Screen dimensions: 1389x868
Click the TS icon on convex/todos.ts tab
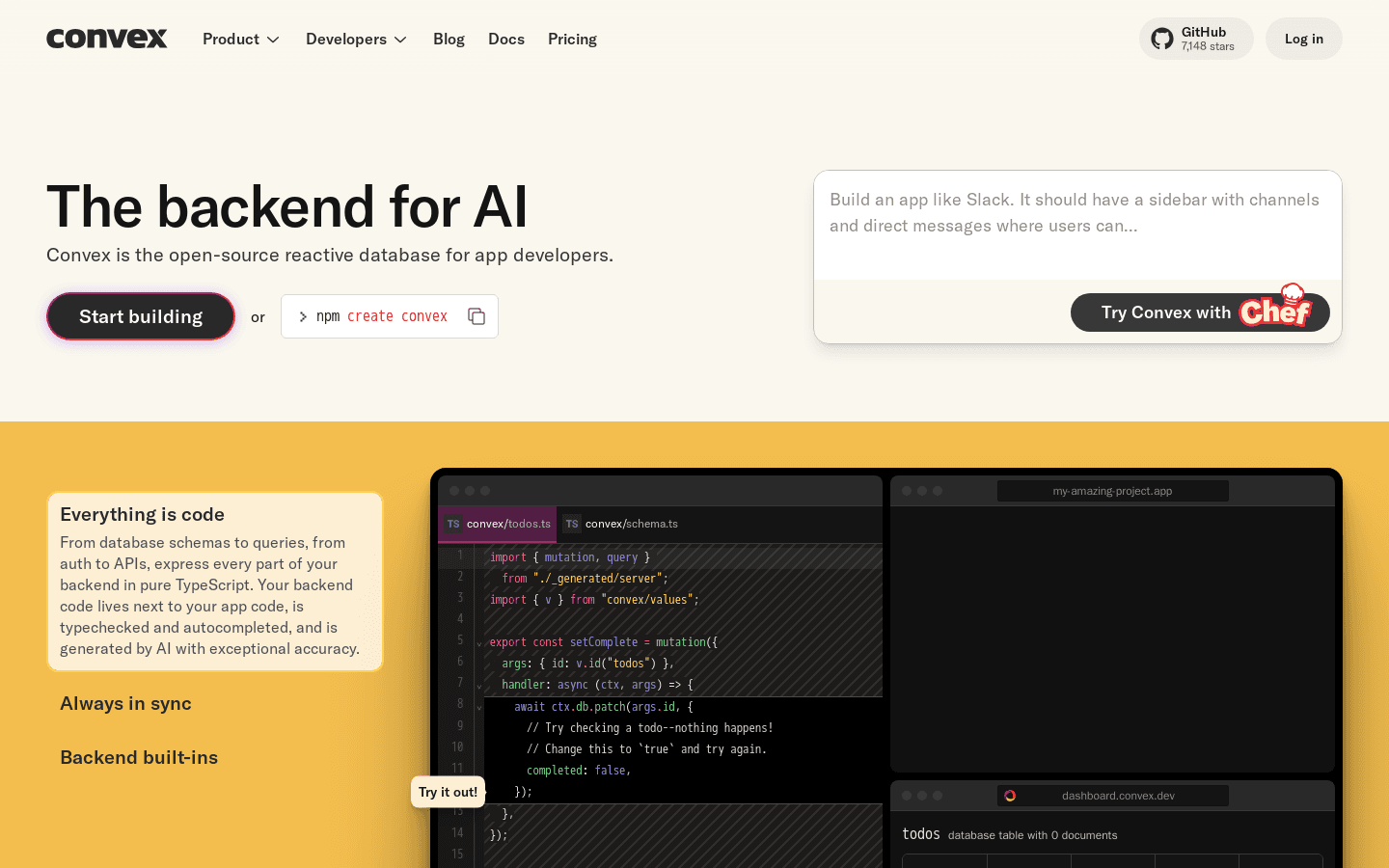(453, 524)
